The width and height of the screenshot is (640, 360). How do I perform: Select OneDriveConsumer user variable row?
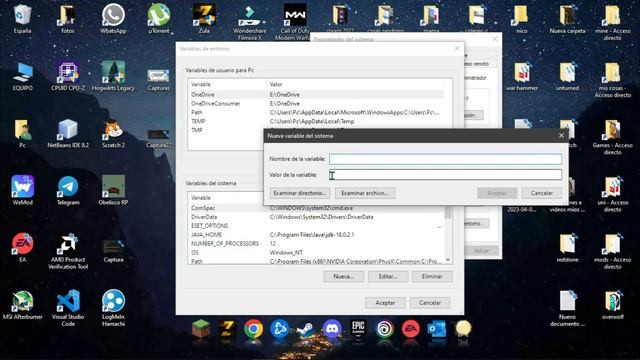(x=316, y=103)
